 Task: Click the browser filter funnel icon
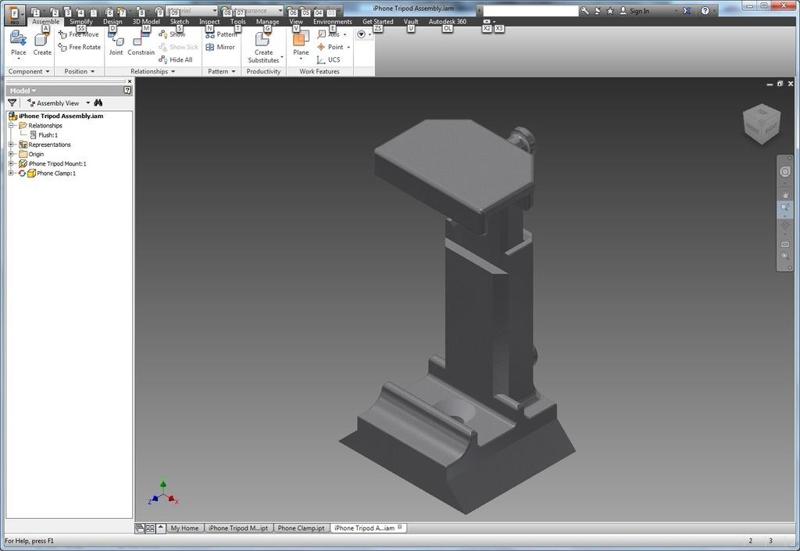click(x=12, y=102)
